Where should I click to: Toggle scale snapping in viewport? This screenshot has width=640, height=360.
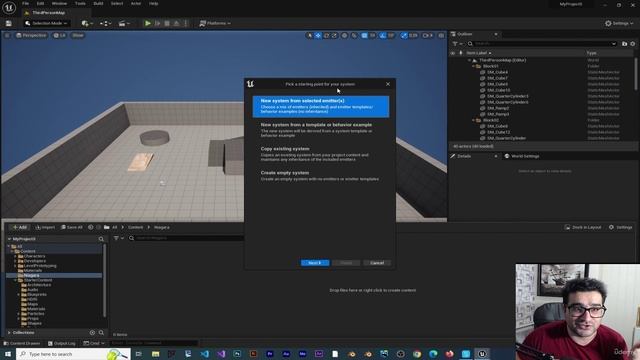coord(404,36)
